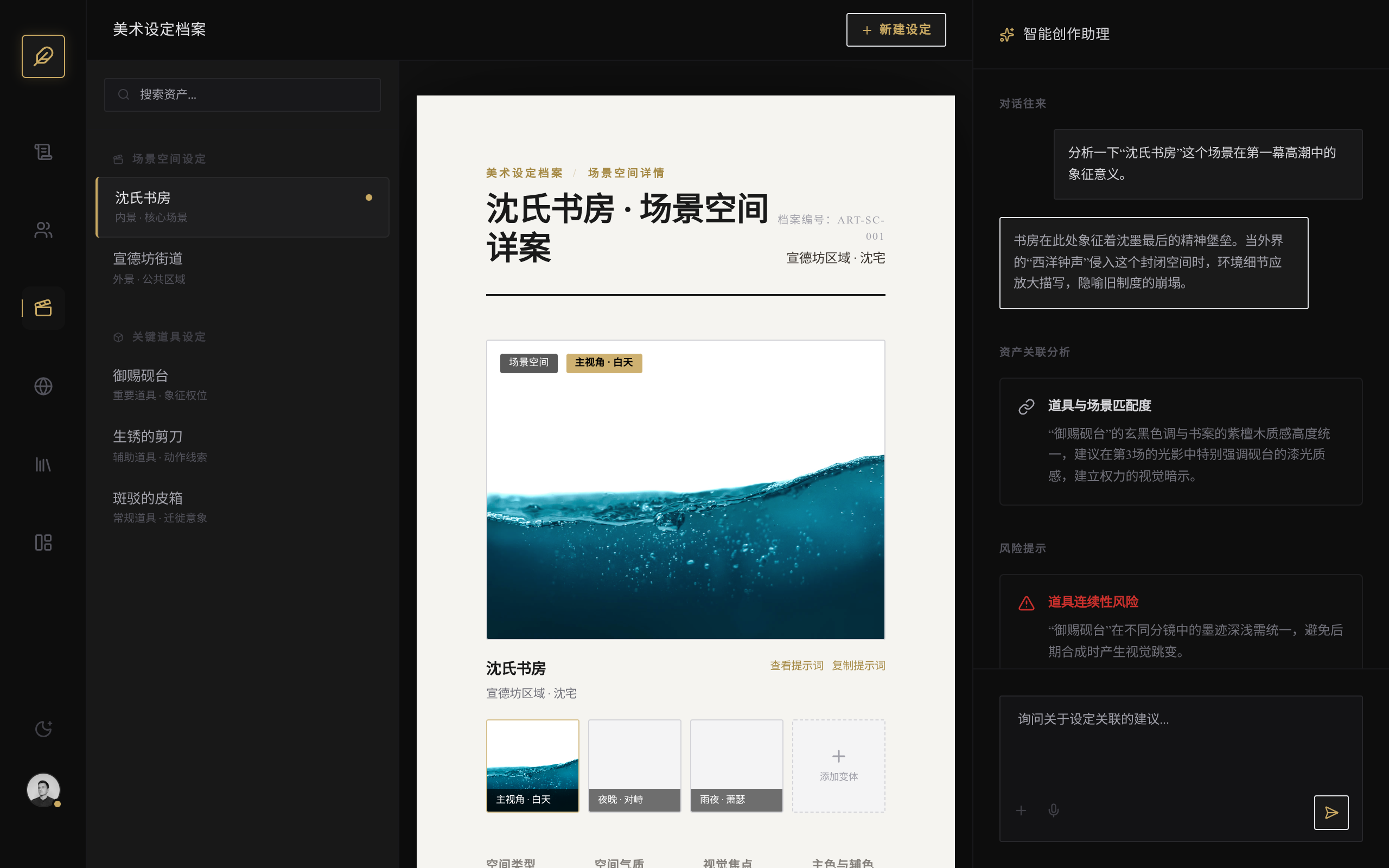This screenshot has height=868, width=1389.
Task: Open the globe world sidebar icon
Action: click(x=43, y=386)
